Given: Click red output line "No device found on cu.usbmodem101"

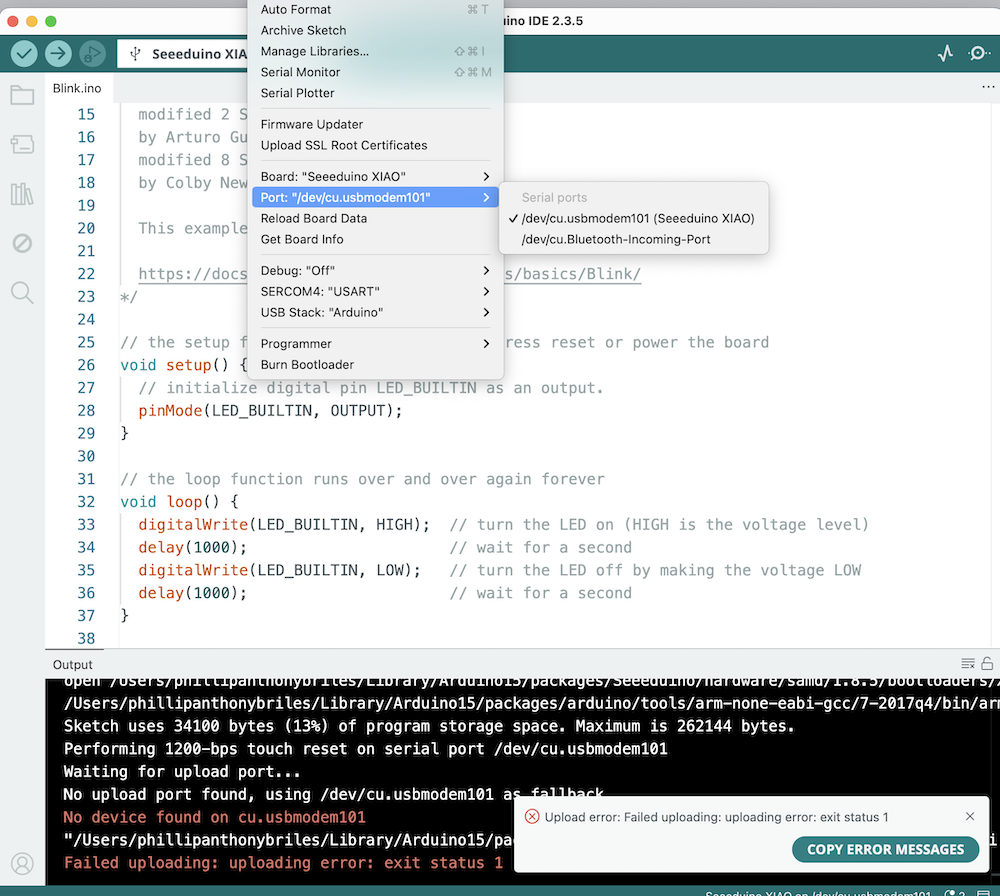Looking at the screenshot, I should 215,817.
